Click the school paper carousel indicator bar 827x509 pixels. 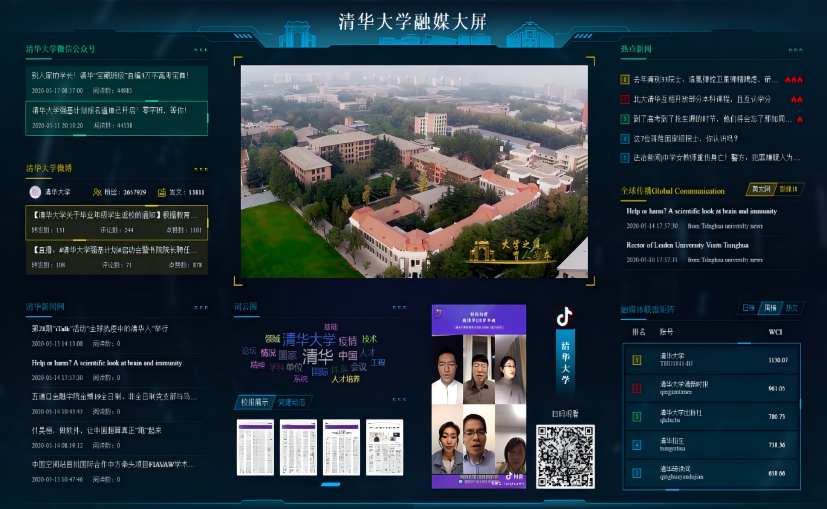click(x=331, y=484)
